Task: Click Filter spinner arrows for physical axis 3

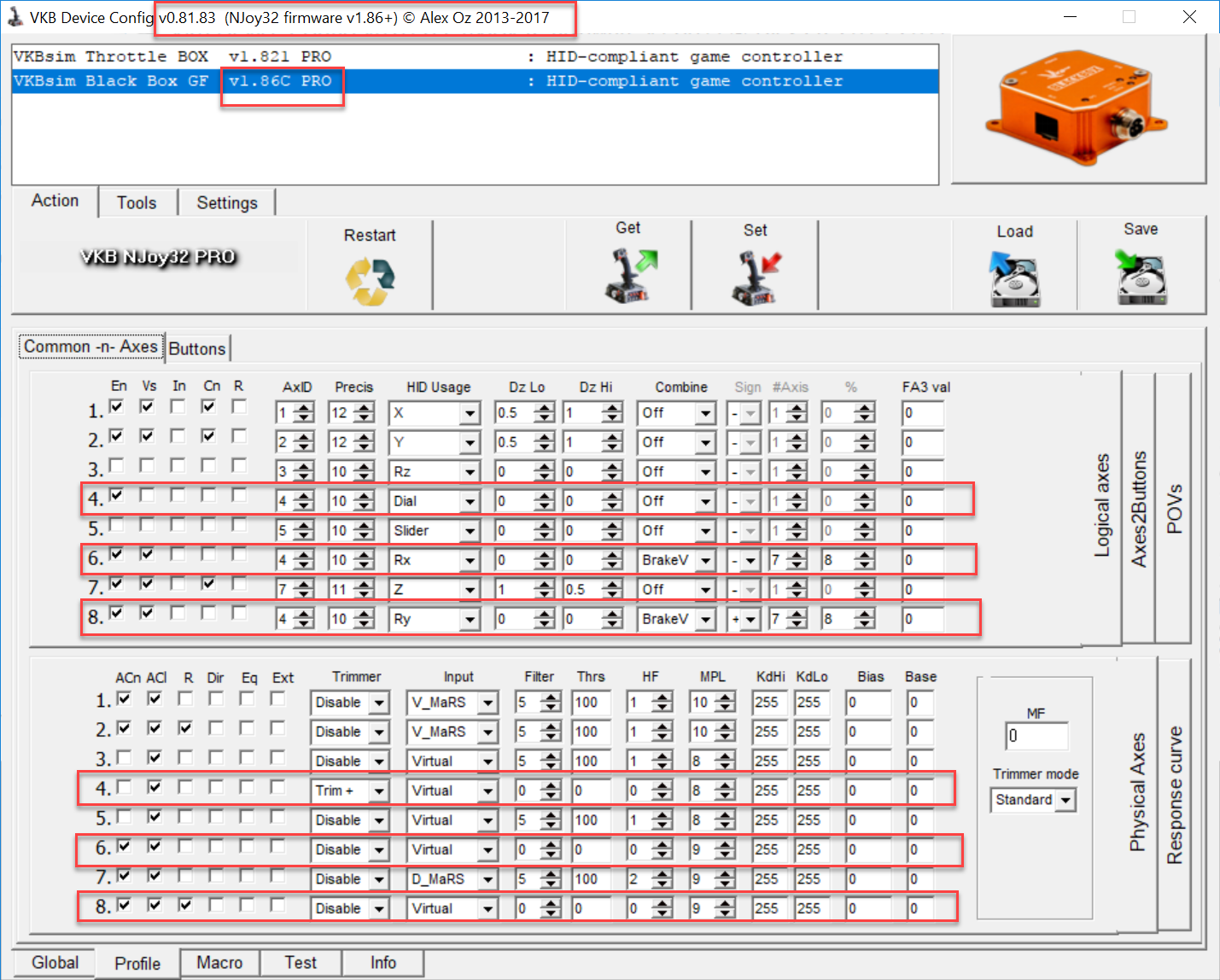Action: click(551, 762)
